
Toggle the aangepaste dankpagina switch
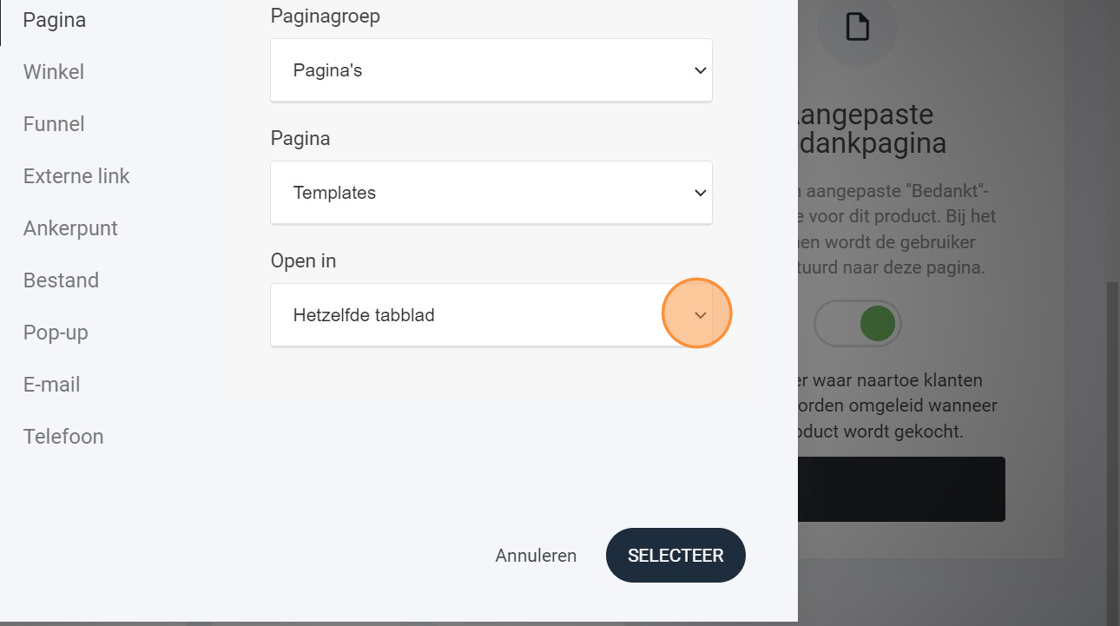[x=858, y=324]
